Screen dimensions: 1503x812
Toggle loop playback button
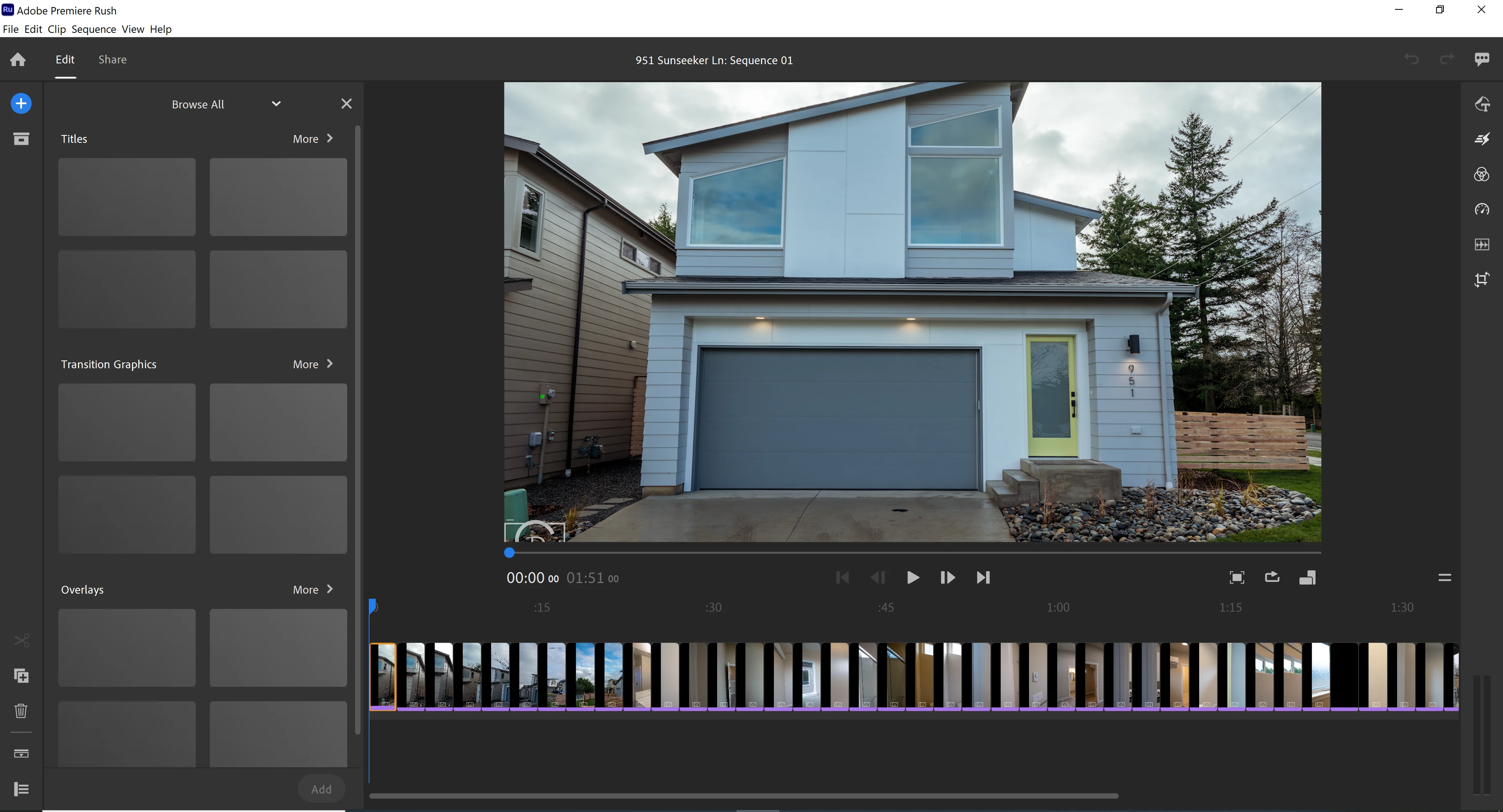coord(1272,578)
